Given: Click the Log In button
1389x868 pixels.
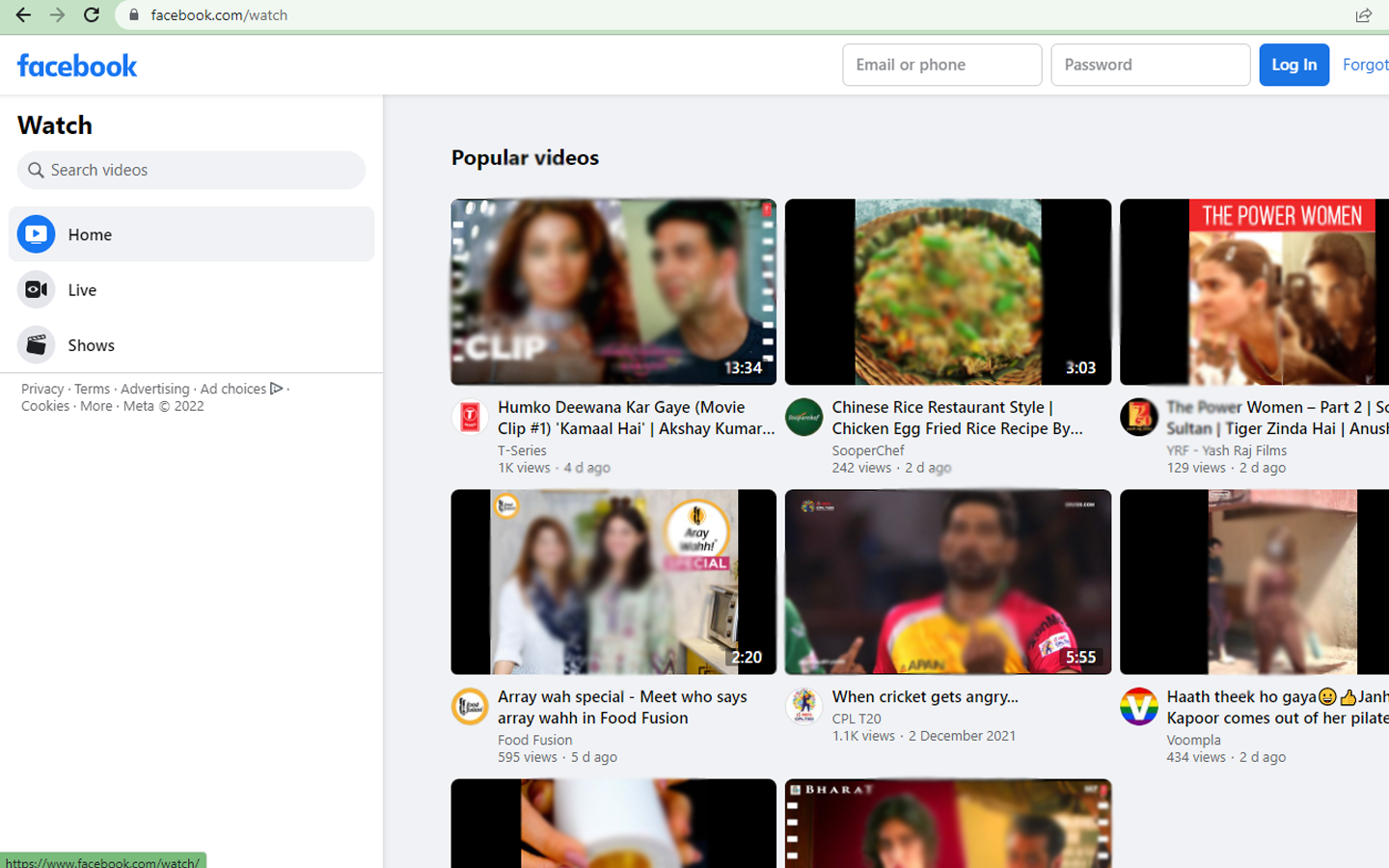Looking at the screenshot, I should 1294,65.
